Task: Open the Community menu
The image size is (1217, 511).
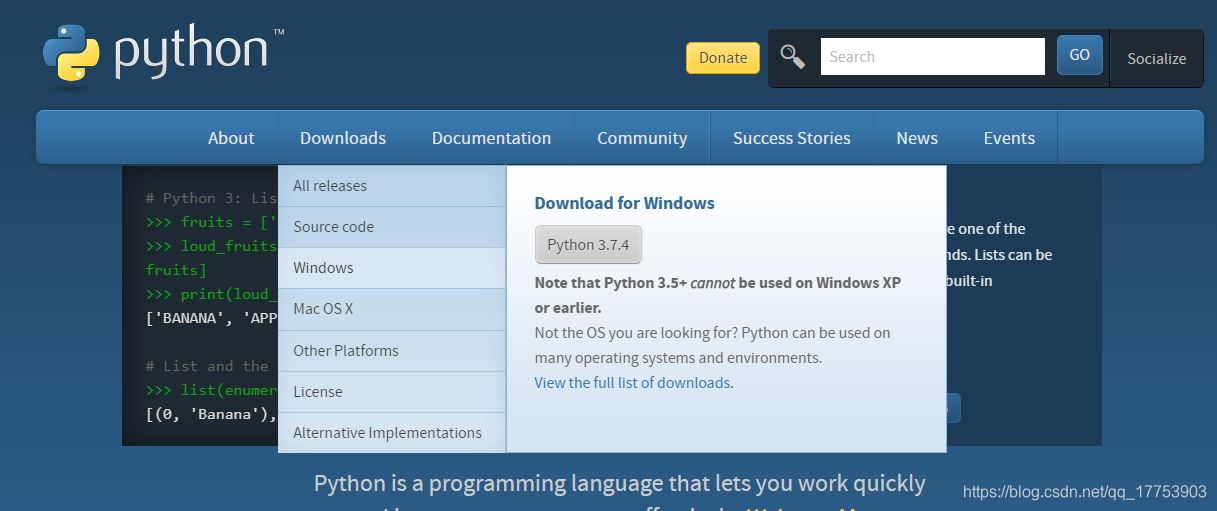Action: (x=642, y=138)
